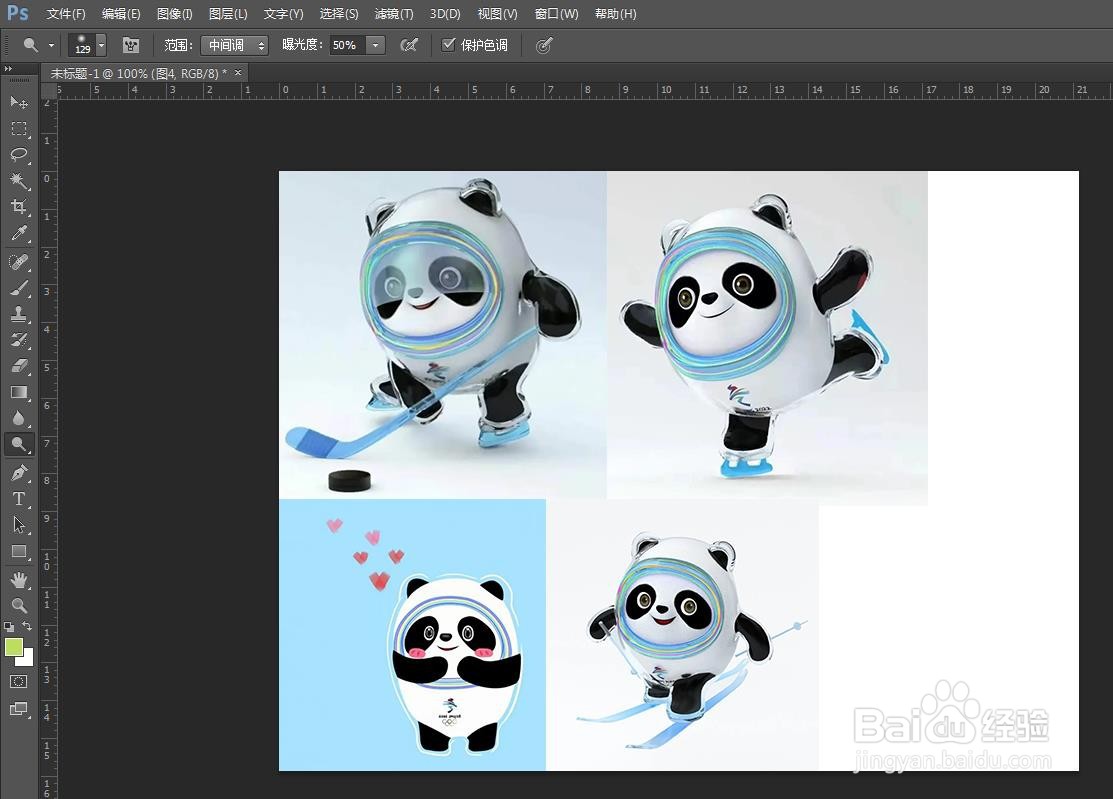Viewport: 1113px width, 799px height.
Task: Click the green foreground color swatch
Action: click(13, 646)
